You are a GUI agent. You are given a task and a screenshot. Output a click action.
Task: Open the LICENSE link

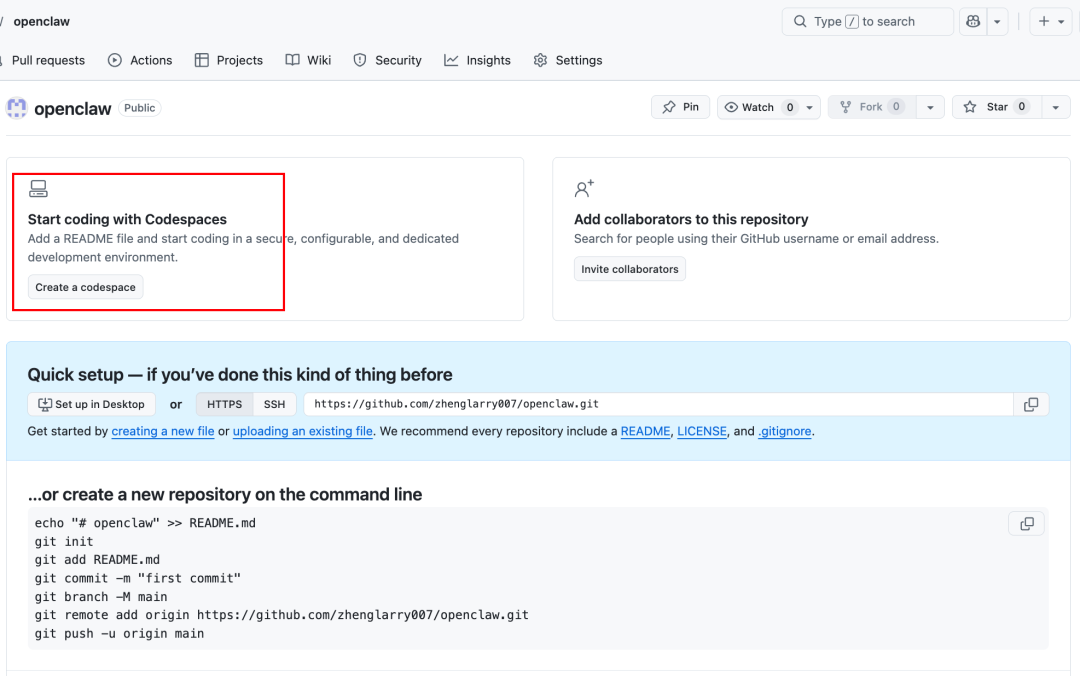[x=702, y=431]
